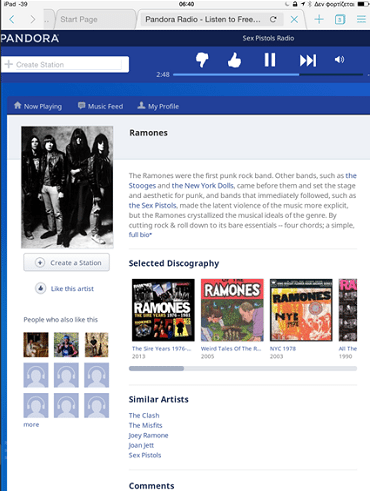Viewport: 370px width, 491px height.
Task: Click Like this artist
Action: click(65, 289)
